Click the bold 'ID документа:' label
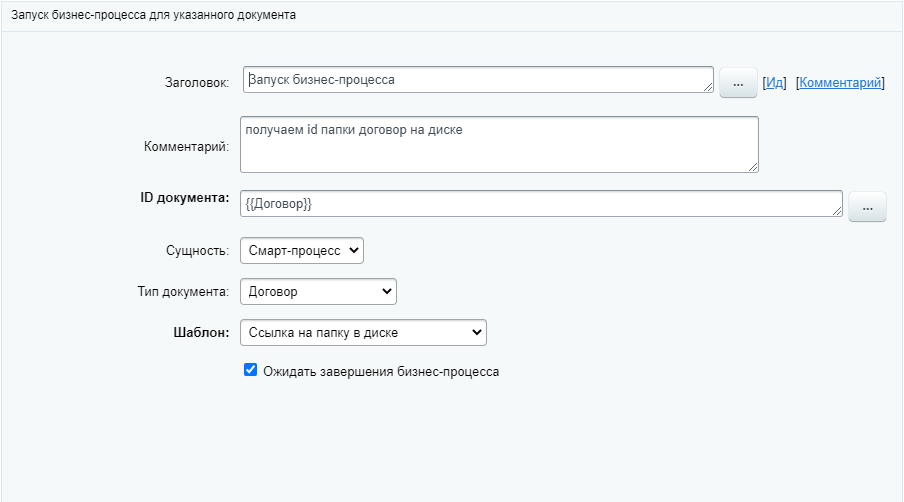Screen dimensions: 904x502 tap(185, 198)
